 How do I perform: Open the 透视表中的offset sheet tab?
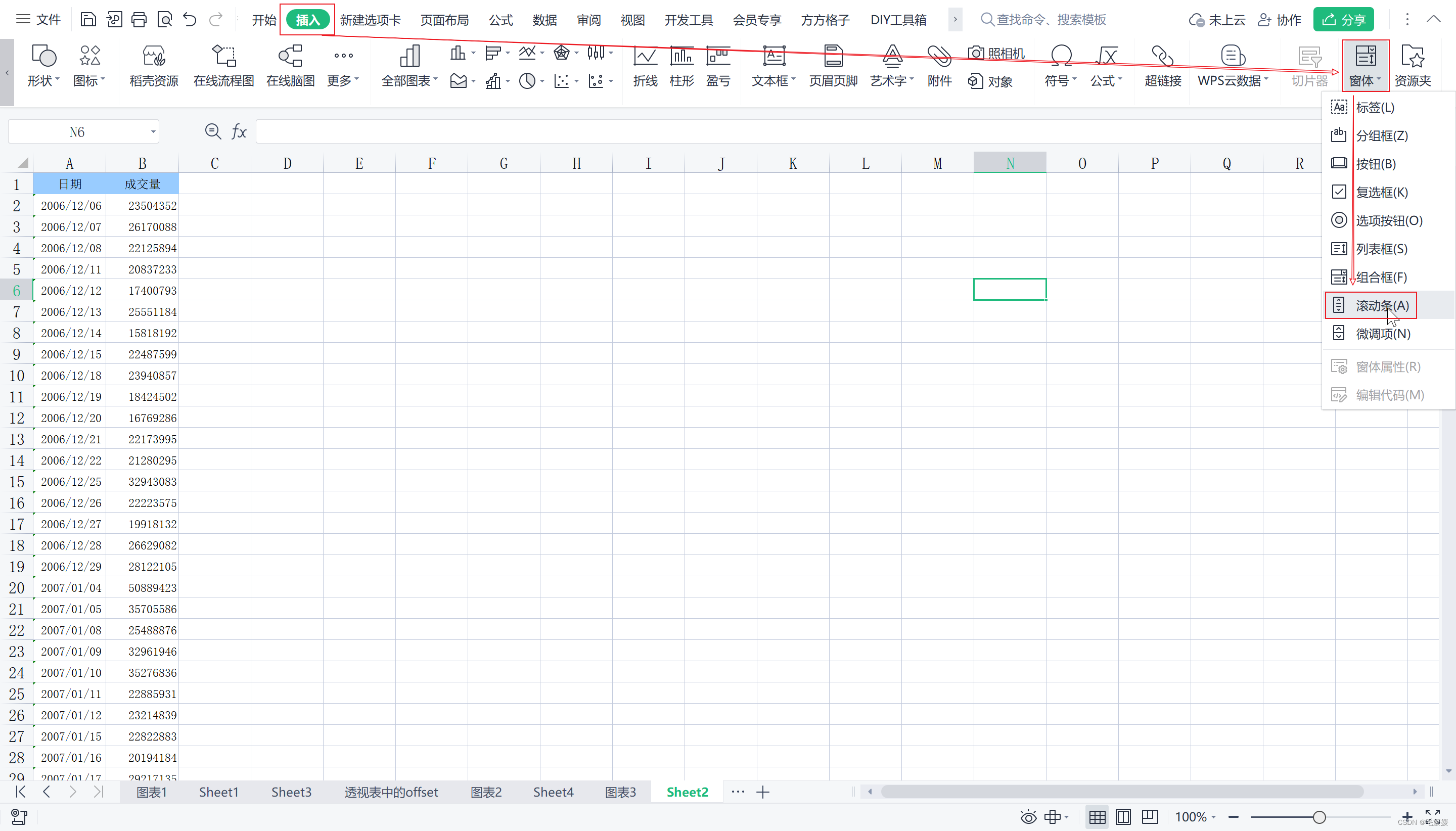click(x=391, y=792)
